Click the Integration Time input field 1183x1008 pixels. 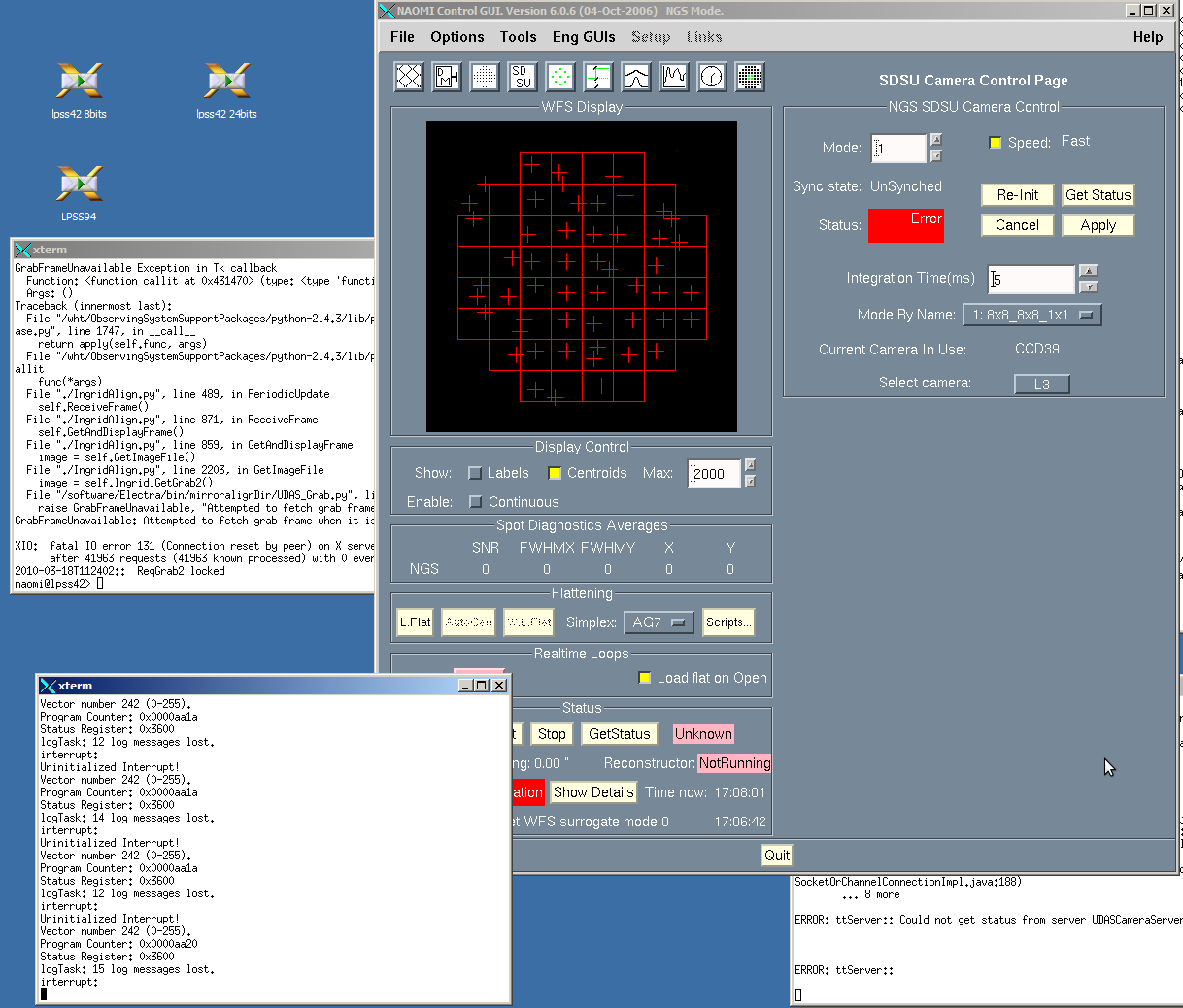(1031, 280)
